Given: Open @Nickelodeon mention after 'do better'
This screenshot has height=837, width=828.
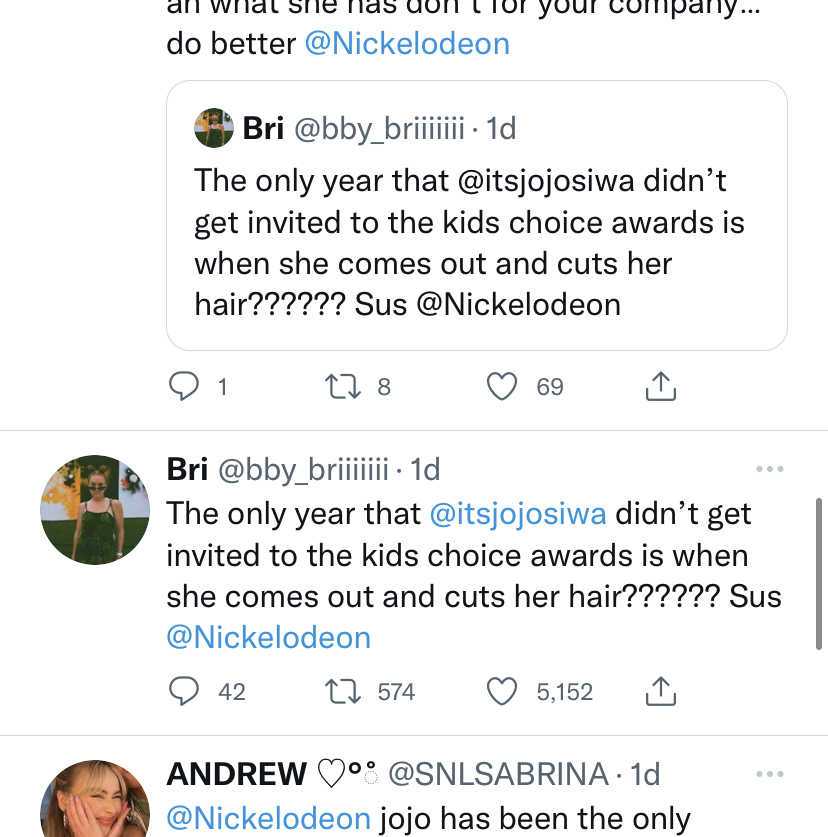Looking at the screenshot, I should point(407,44).
